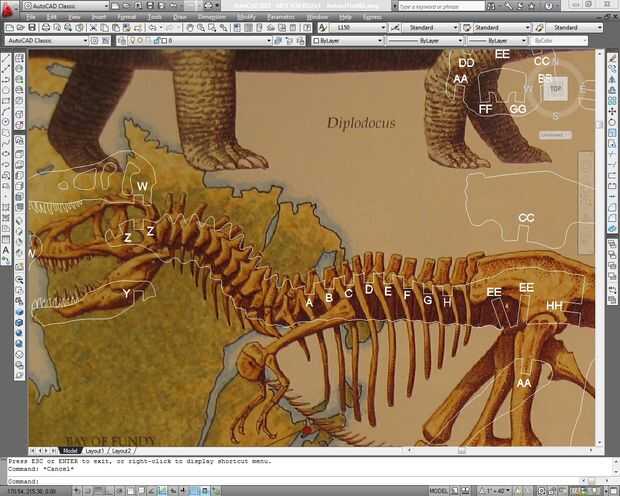Image resolution: width=620 pixels, height=496 pixels.
Task: Open the Workspaces toolbar AutoCAD Classic dropdown
Action: pos(47,40)
